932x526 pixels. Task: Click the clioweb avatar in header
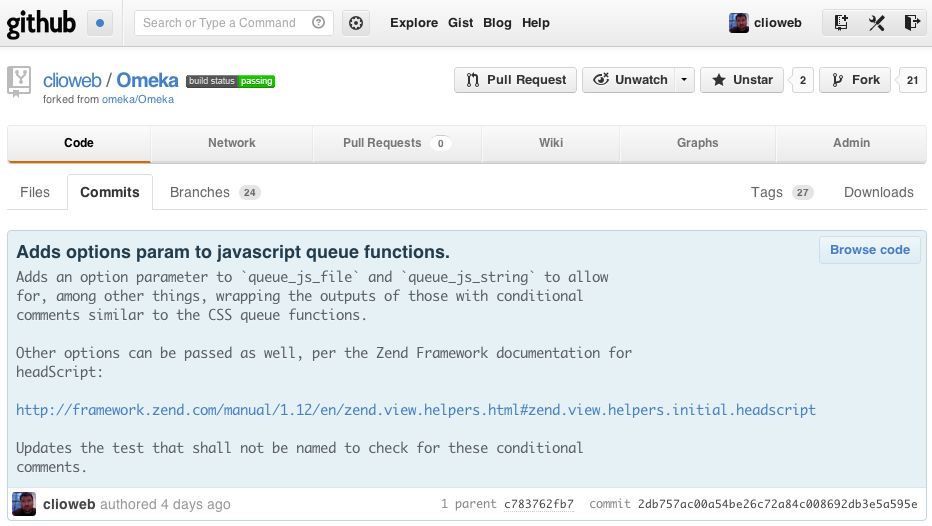[x=739, y=23]
